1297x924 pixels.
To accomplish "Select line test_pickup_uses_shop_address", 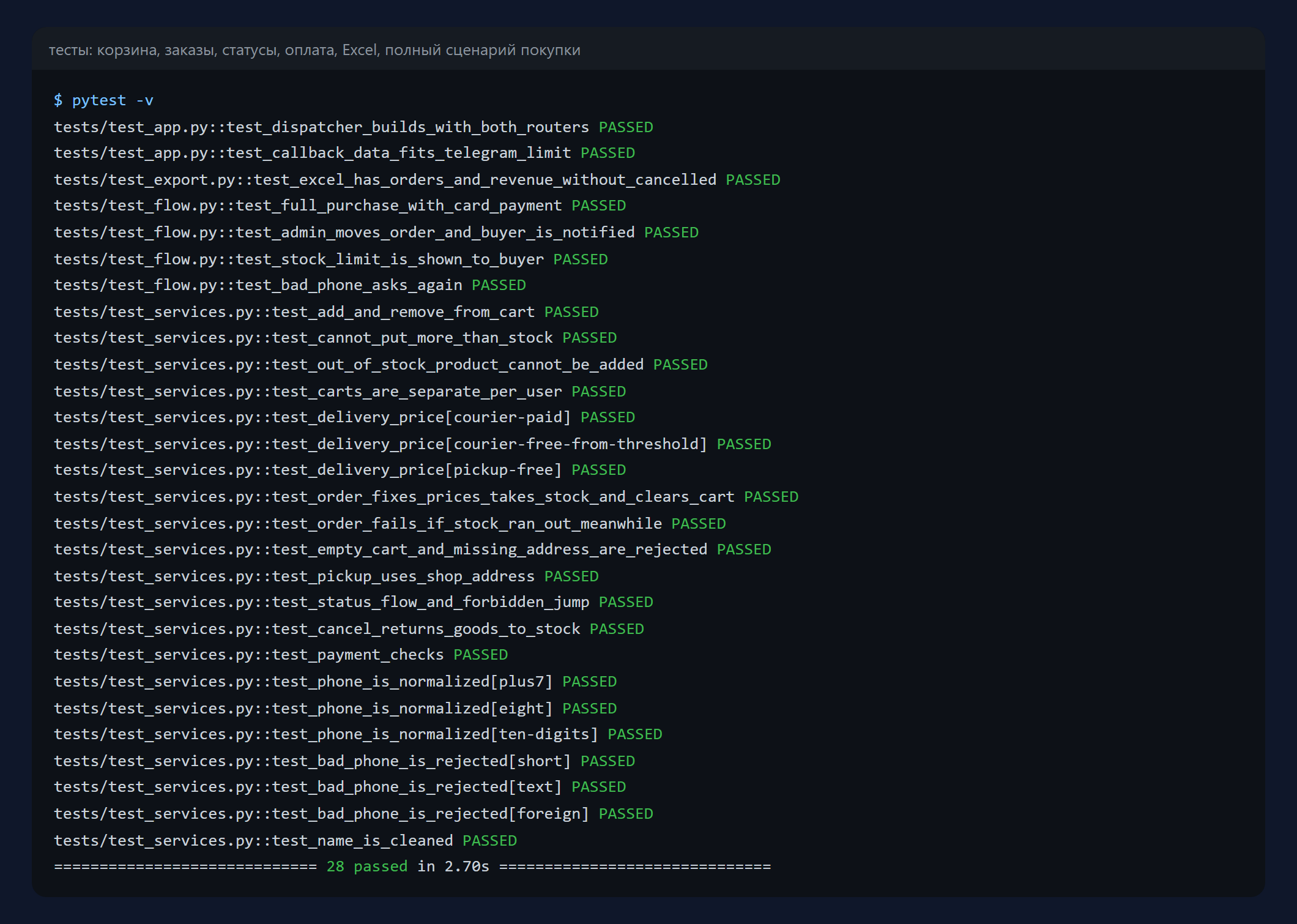I will coord(326,576).
